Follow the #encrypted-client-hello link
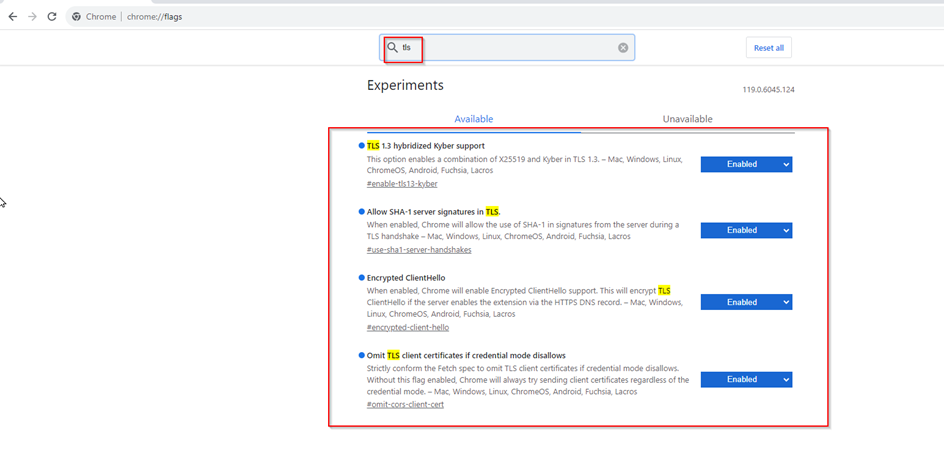Image resolution: width=944 pixels, height=475 pixels. point(408,328)
